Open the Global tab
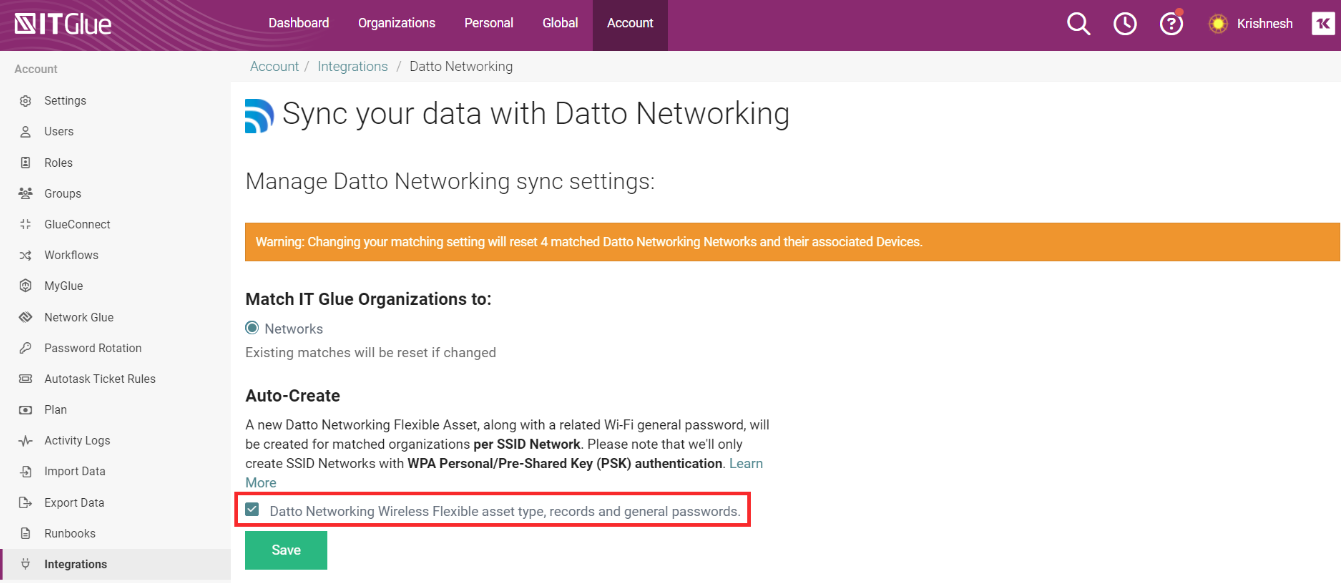Screen dimensions: 1342x583 coord(560,23)
